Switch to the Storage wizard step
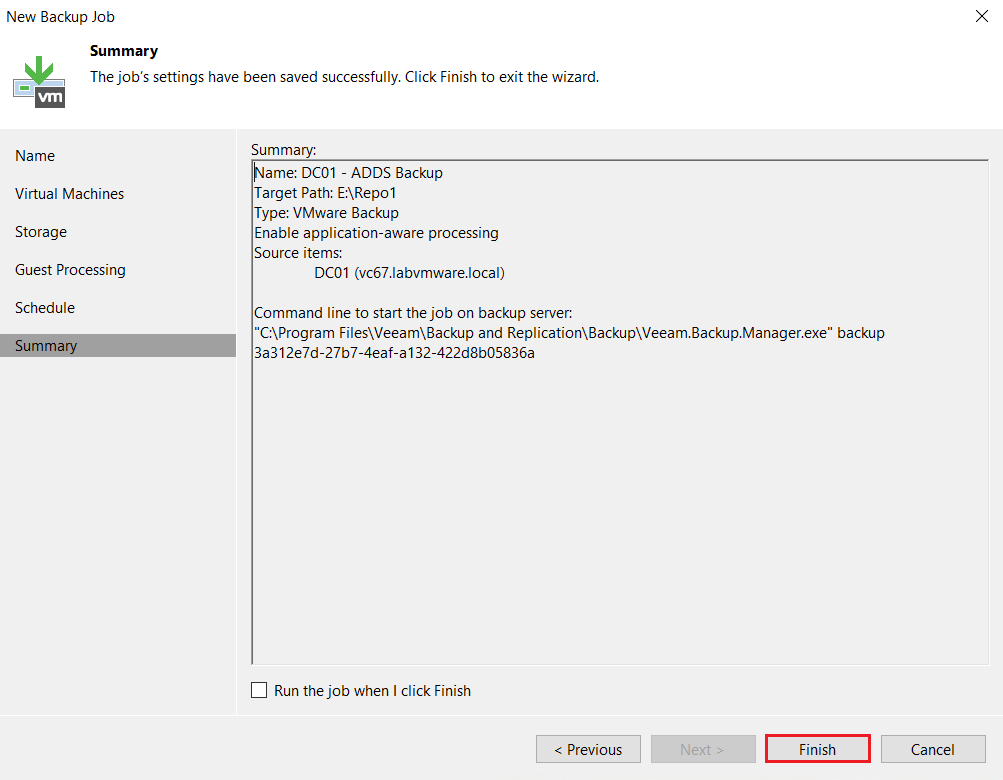The width and height of the screenshot is (1003, 780). 41,232
